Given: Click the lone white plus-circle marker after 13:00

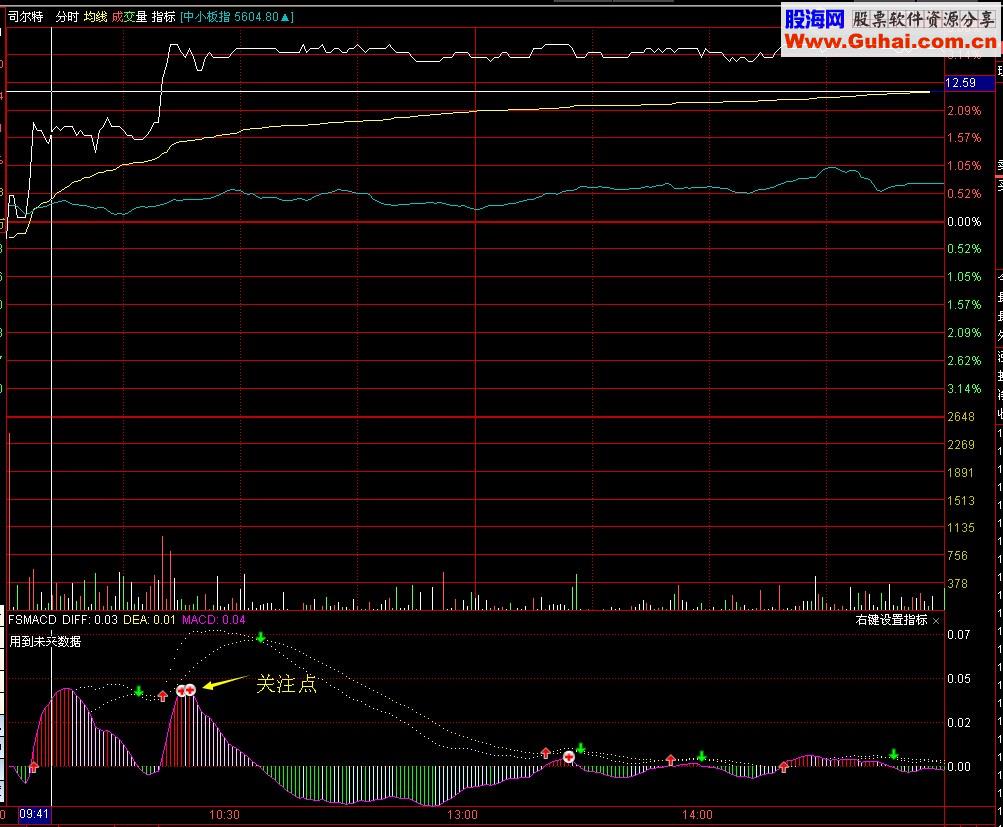Looking at the screenshot, I should [569, 757].
